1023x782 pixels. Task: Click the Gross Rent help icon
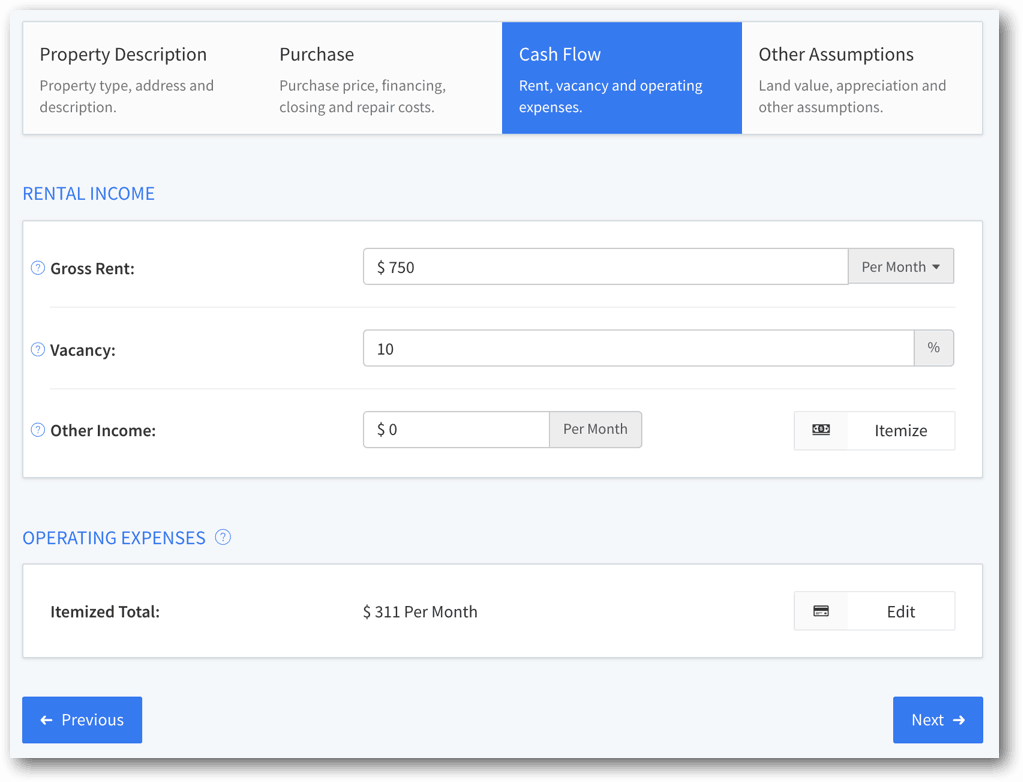point(38,267)
